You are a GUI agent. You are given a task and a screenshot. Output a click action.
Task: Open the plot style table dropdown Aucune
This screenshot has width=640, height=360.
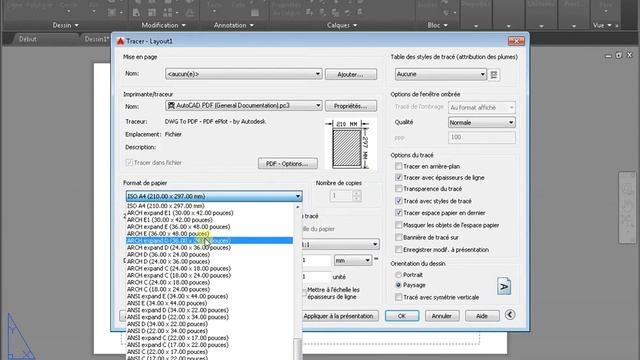[x=441, y=74]
